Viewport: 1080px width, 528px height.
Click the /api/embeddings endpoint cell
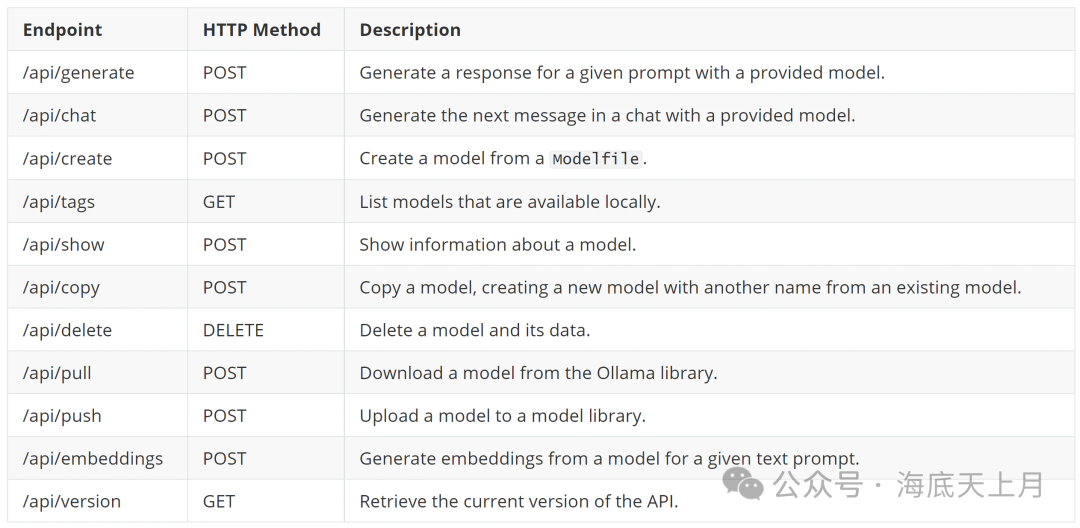tap(92, 459)
